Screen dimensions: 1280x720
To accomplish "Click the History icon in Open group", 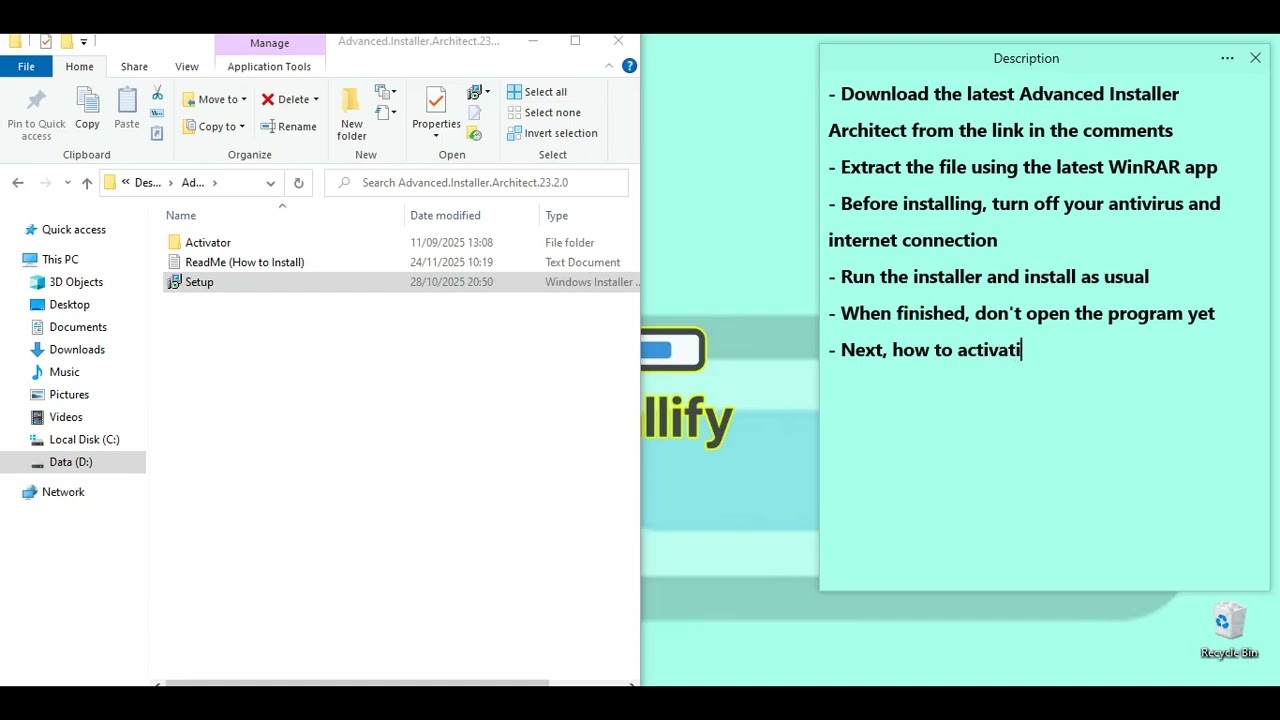I will click(x=475, y=133).
